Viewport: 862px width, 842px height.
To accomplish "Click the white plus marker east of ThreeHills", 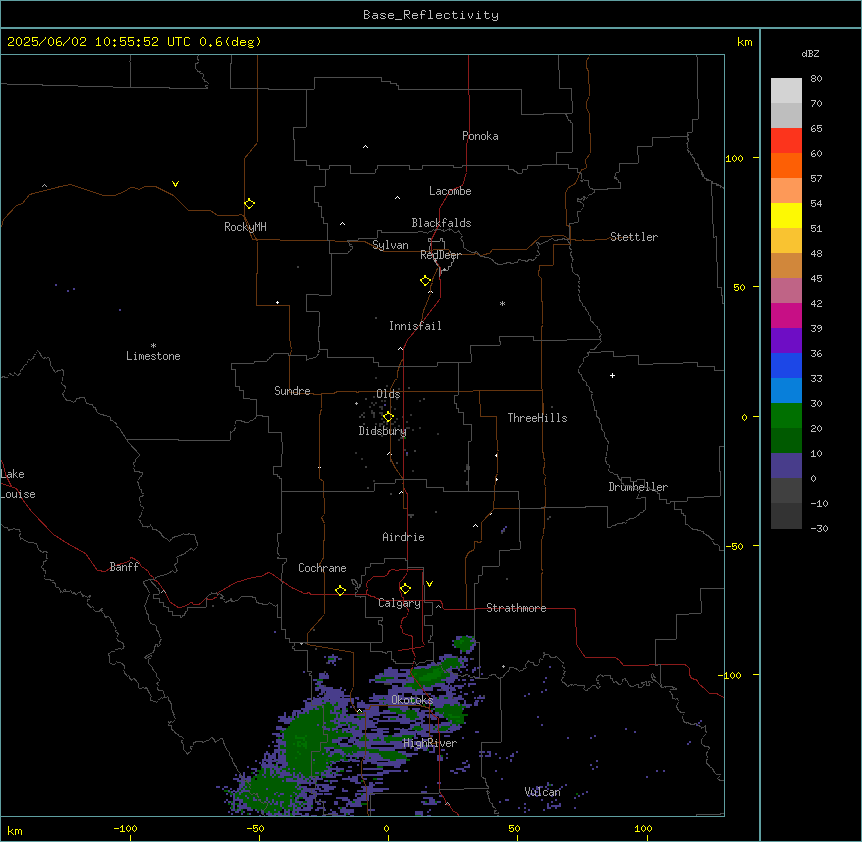I will pos(612,375).
